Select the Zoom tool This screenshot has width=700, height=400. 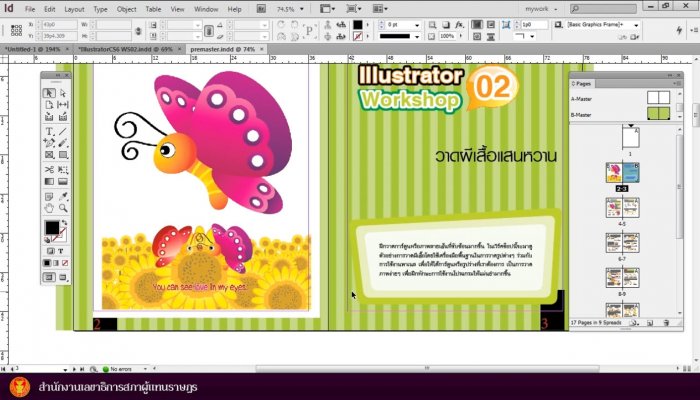(63, 208)
